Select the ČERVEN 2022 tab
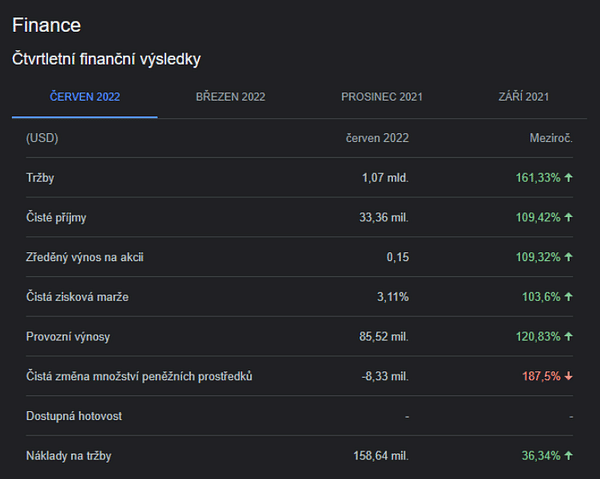The width and height of the screenshot is (600, 479). [x=85, y=97]
